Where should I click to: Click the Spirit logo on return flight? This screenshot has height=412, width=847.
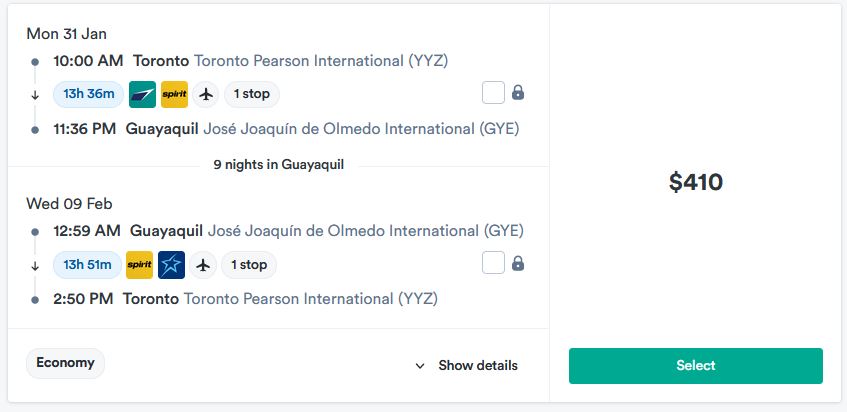pos(139,265)
